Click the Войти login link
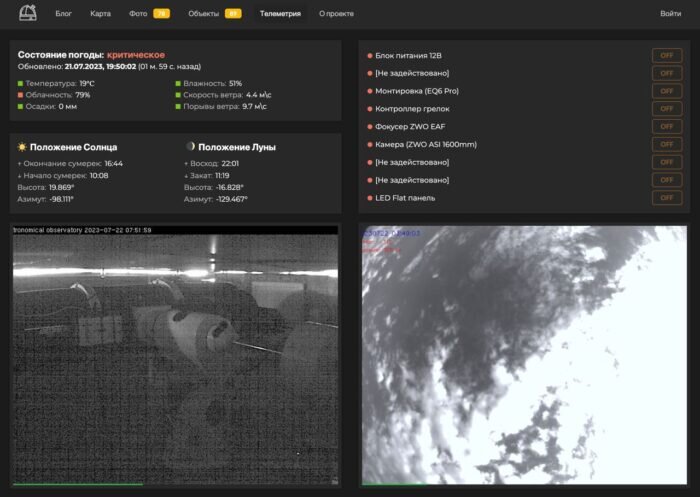700x497 pixels. [671, 13]
